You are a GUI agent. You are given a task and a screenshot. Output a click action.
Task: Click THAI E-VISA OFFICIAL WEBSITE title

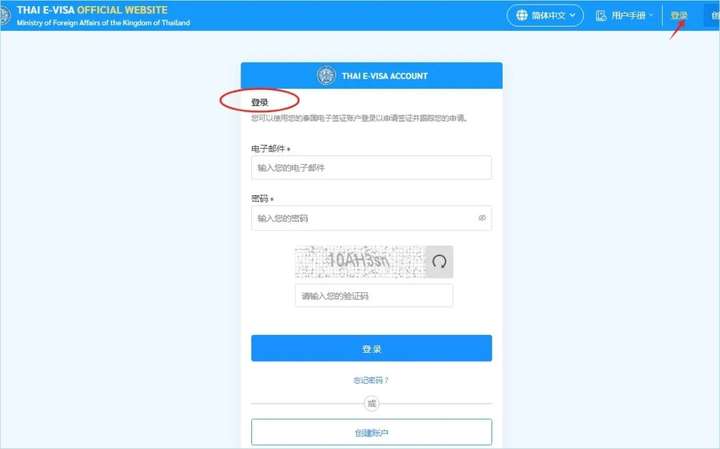point(92,10)
